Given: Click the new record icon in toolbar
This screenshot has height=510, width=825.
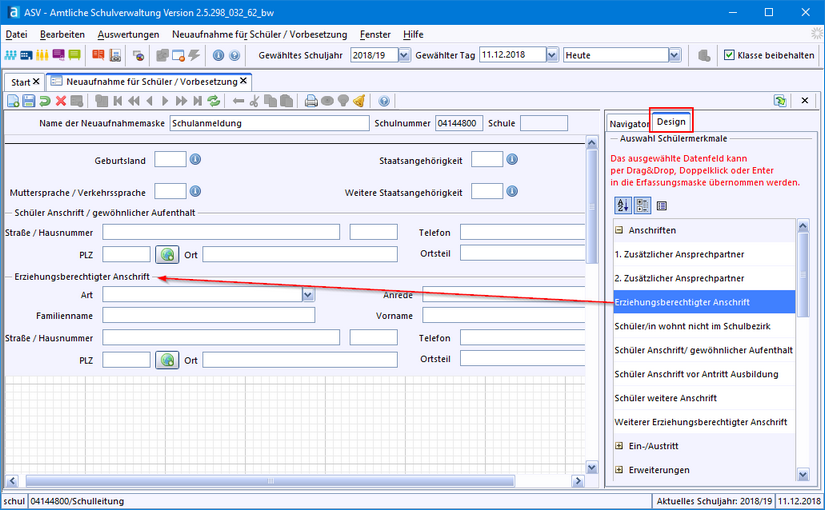Looking at the screenshot, I should pyautogui.click(x=13, y=100).
